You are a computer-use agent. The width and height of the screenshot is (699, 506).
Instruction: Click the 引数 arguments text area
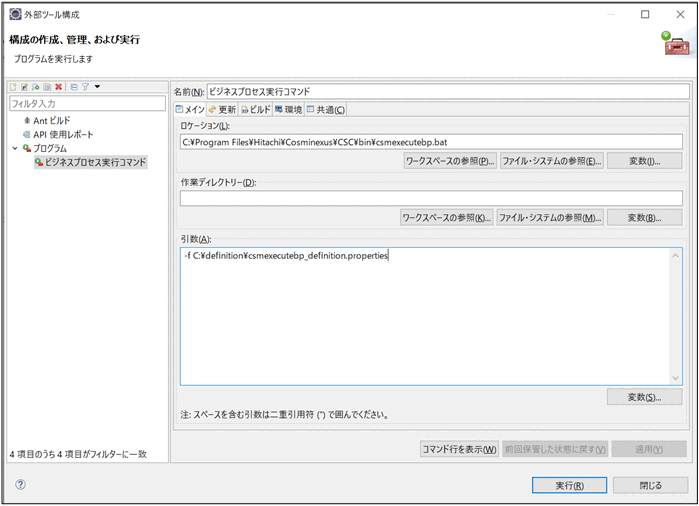pyautogui.click(x=426, y=317)
